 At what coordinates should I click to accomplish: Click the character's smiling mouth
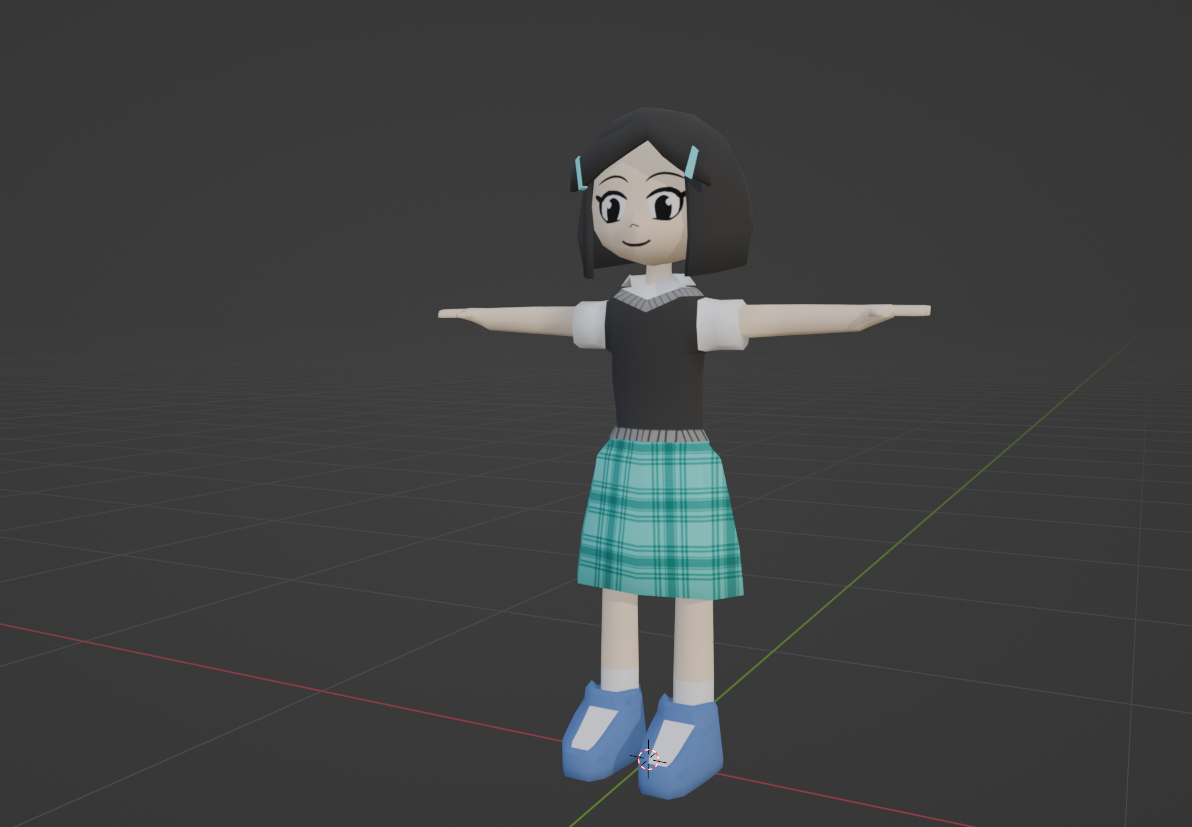click(x=634, y=241)
